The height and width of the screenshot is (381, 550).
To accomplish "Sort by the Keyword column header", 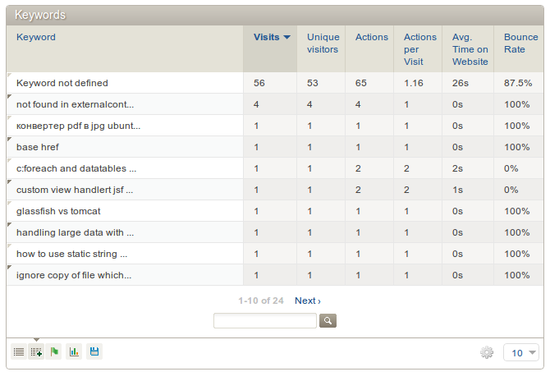I will [x=36, y=37].
